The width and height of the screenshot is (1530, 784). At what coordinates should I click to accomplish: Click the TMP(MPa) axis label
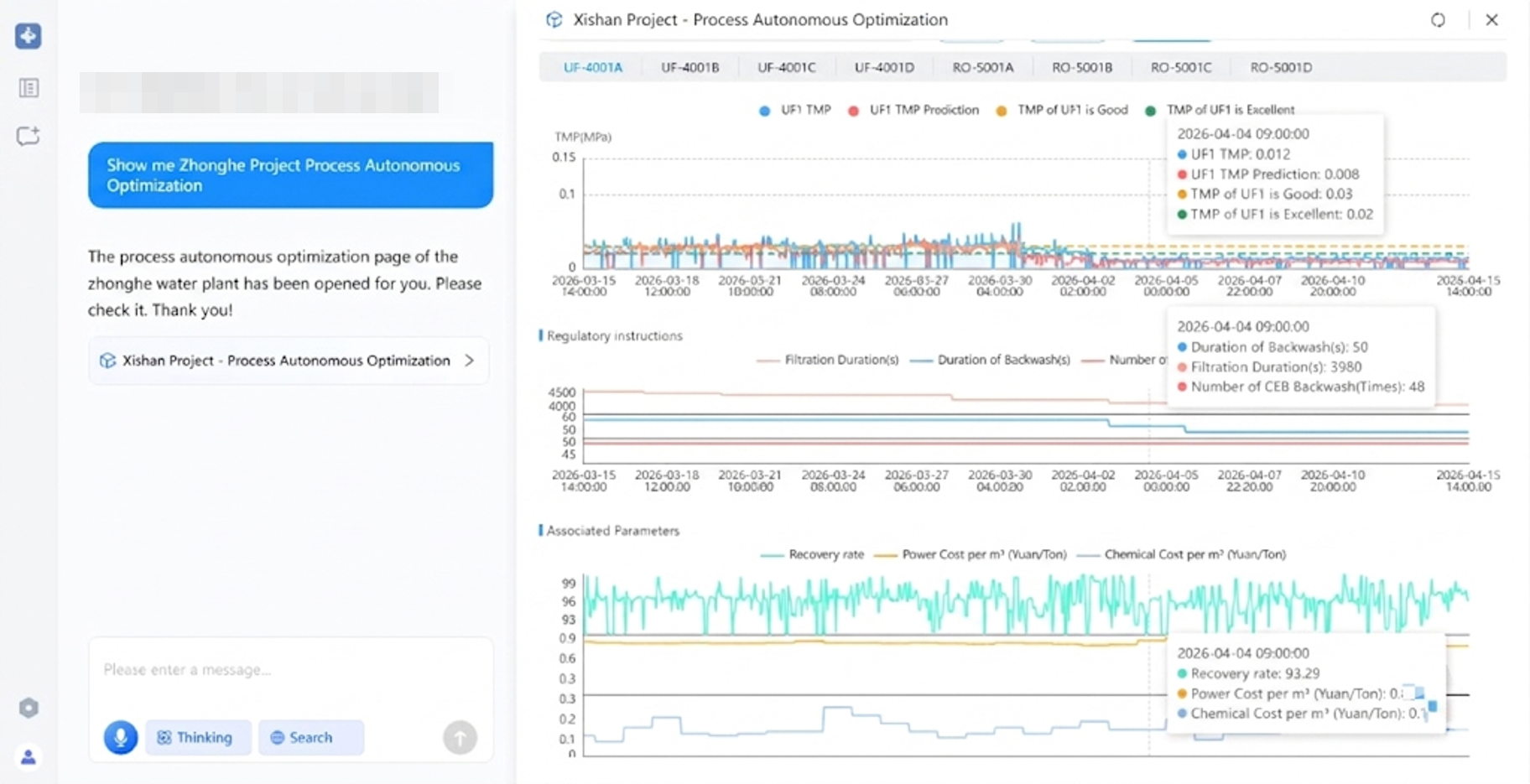click(583, 137)
